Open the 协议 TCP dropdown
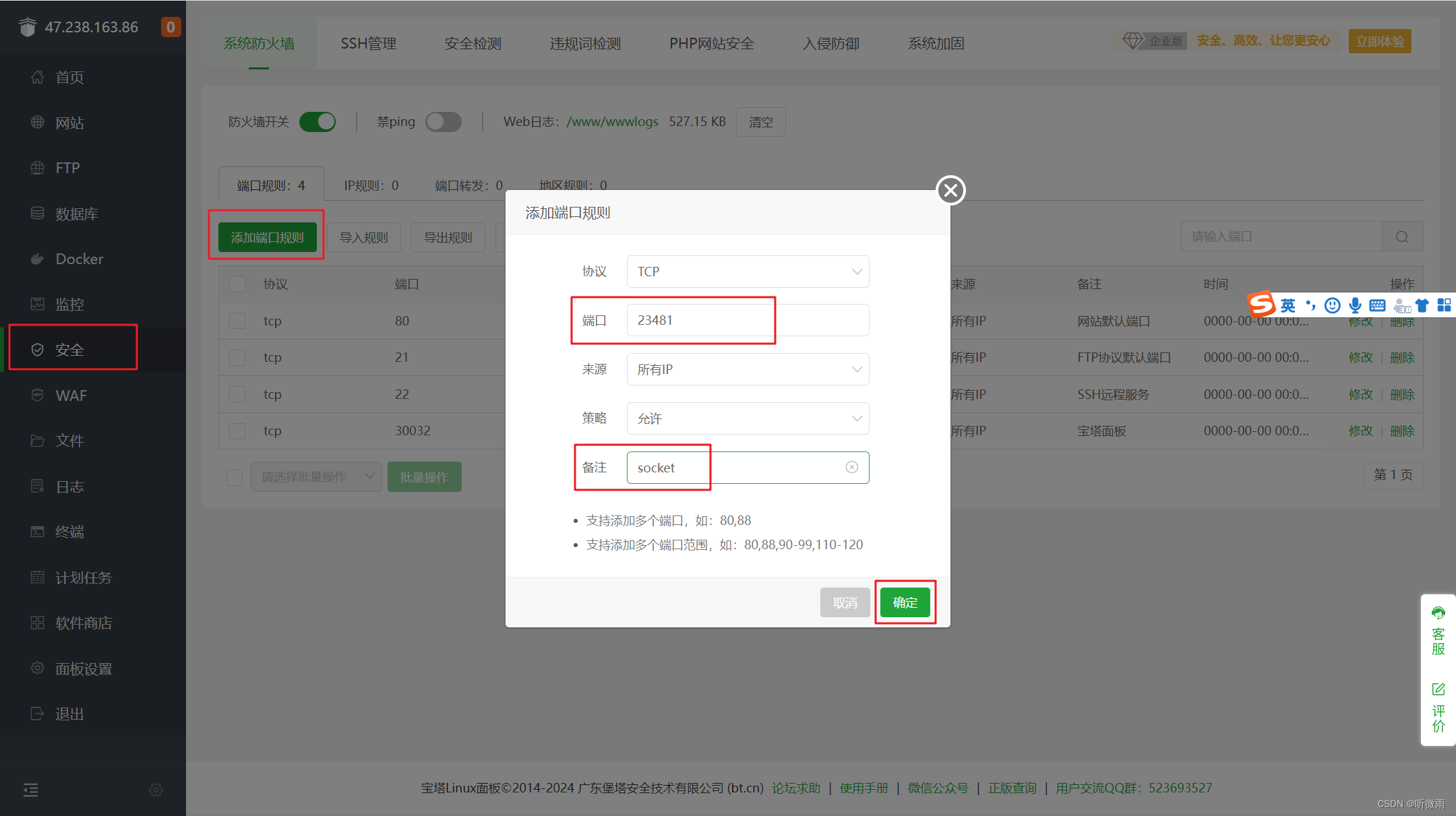The image size is (1456, 816). point(748,272)
